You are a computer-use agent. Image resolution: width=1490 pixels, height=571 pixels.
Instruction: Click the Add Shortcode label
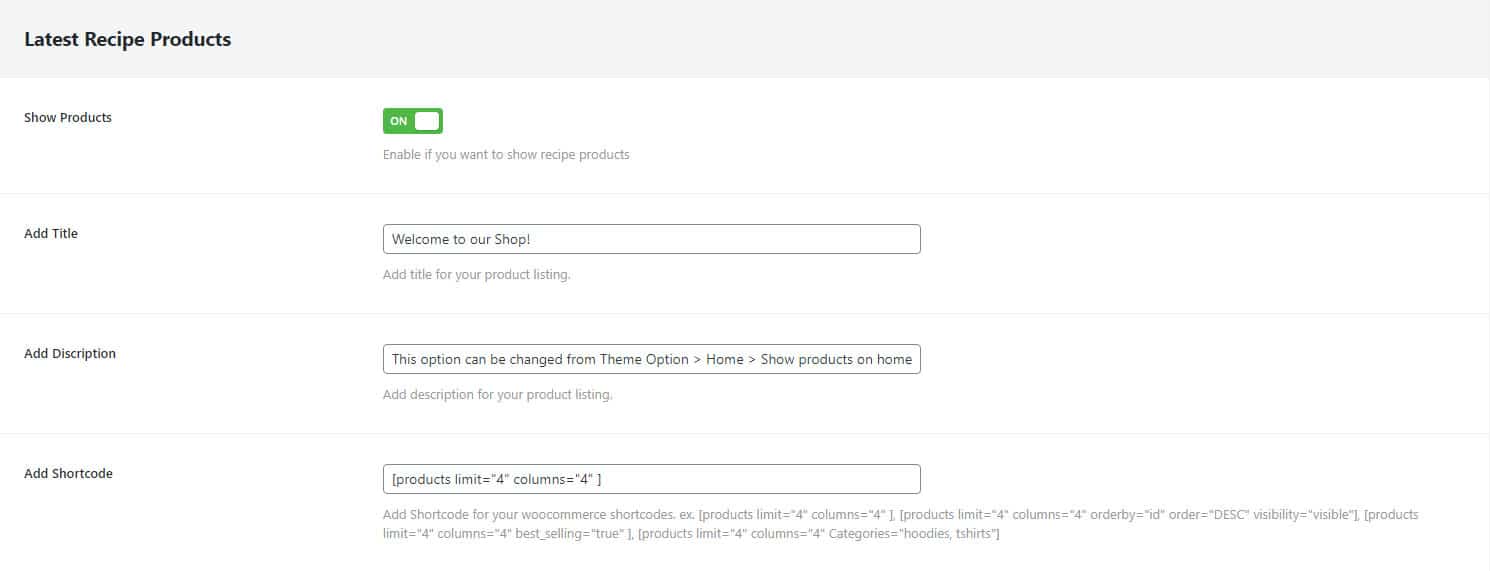pos(68,473)
